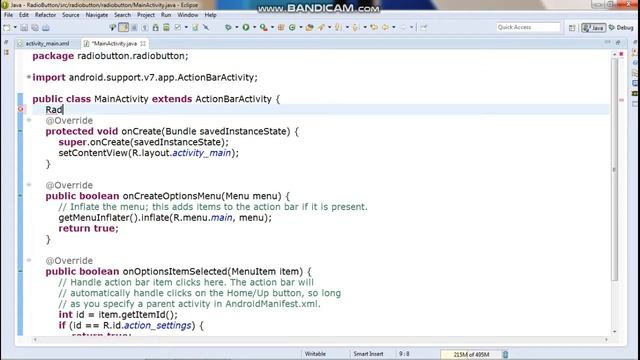
Task: Click the Print icon in the toolbar
Action: click(x=46, y=28)
